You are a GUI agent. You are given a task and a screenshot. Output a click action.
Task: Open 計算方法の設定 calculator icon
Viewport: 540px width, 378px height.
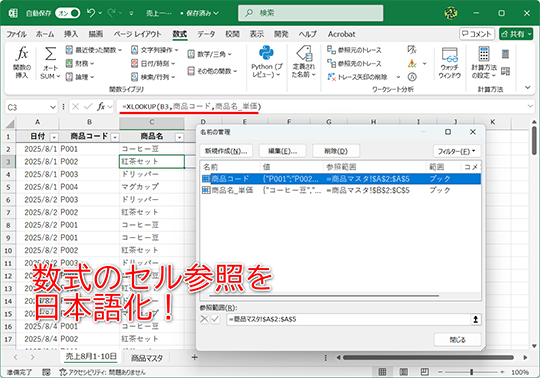coord(484,54)
